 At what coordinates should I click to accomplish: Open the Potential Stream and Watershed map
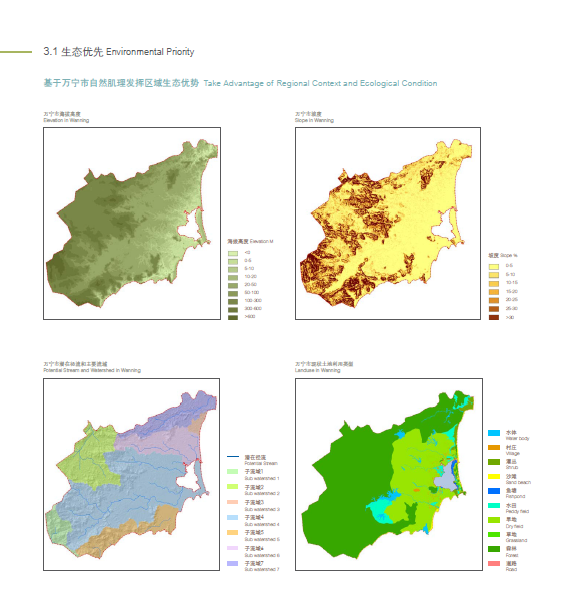click(131, 474)
